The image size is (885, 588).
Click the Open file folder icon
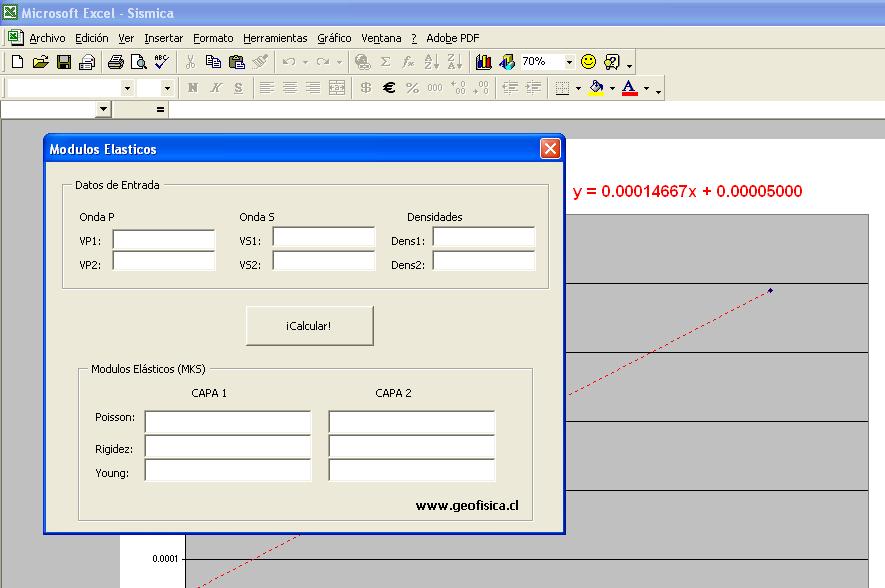pos(41,62)
